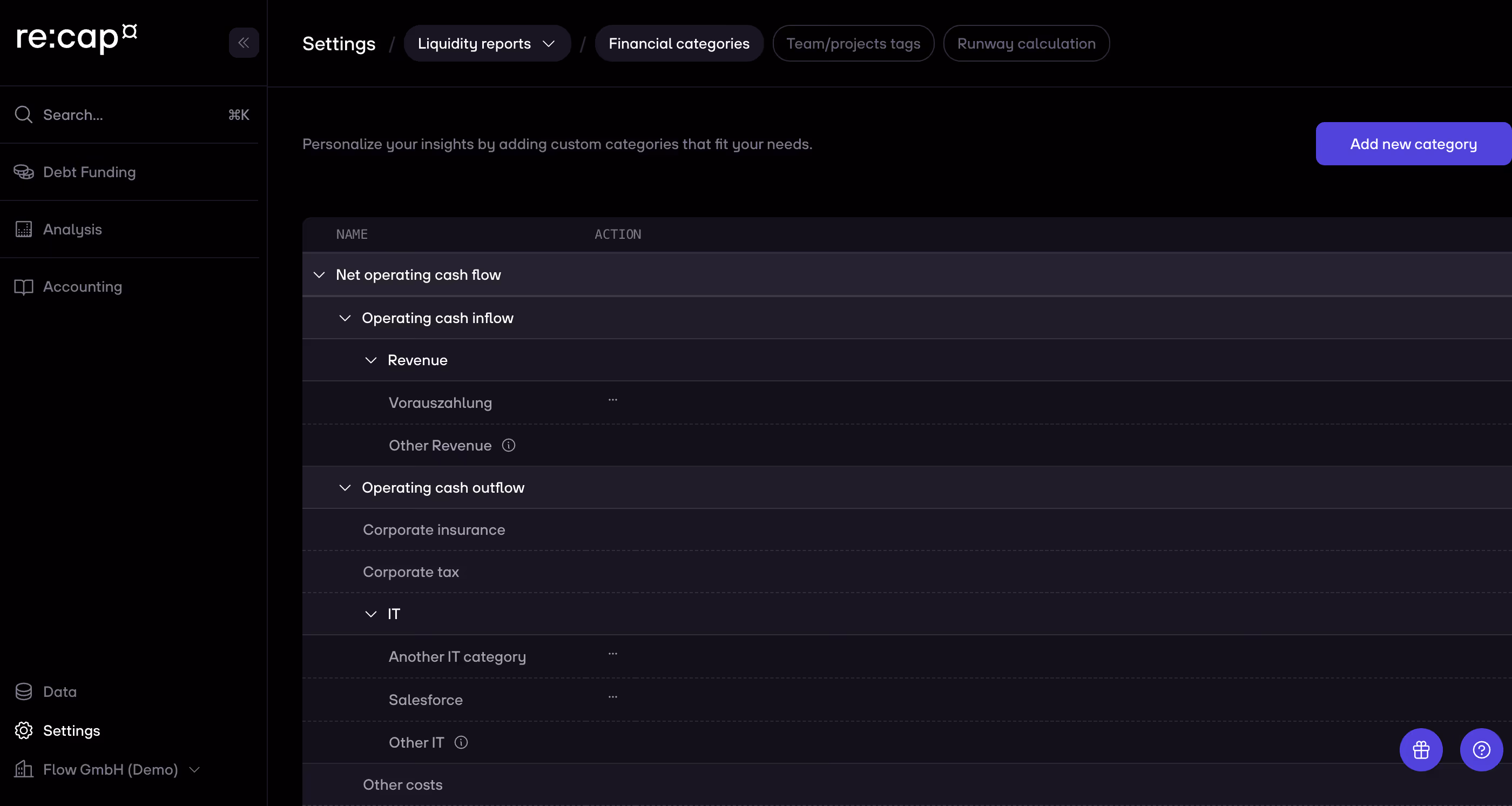The height and width of the screenshot is (806, 1512).
Task: Collapse the left sidebar
Action: tap(244, 42)
